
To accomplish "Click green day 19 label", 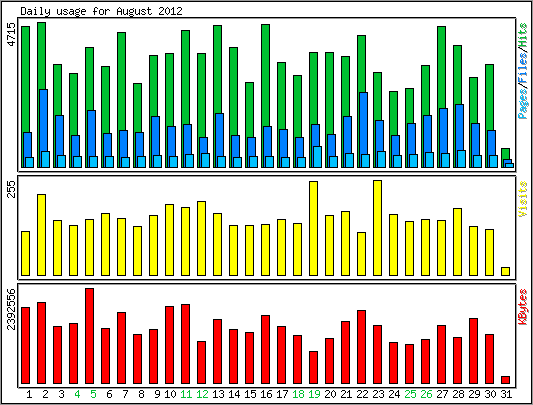I will (314, 394).
